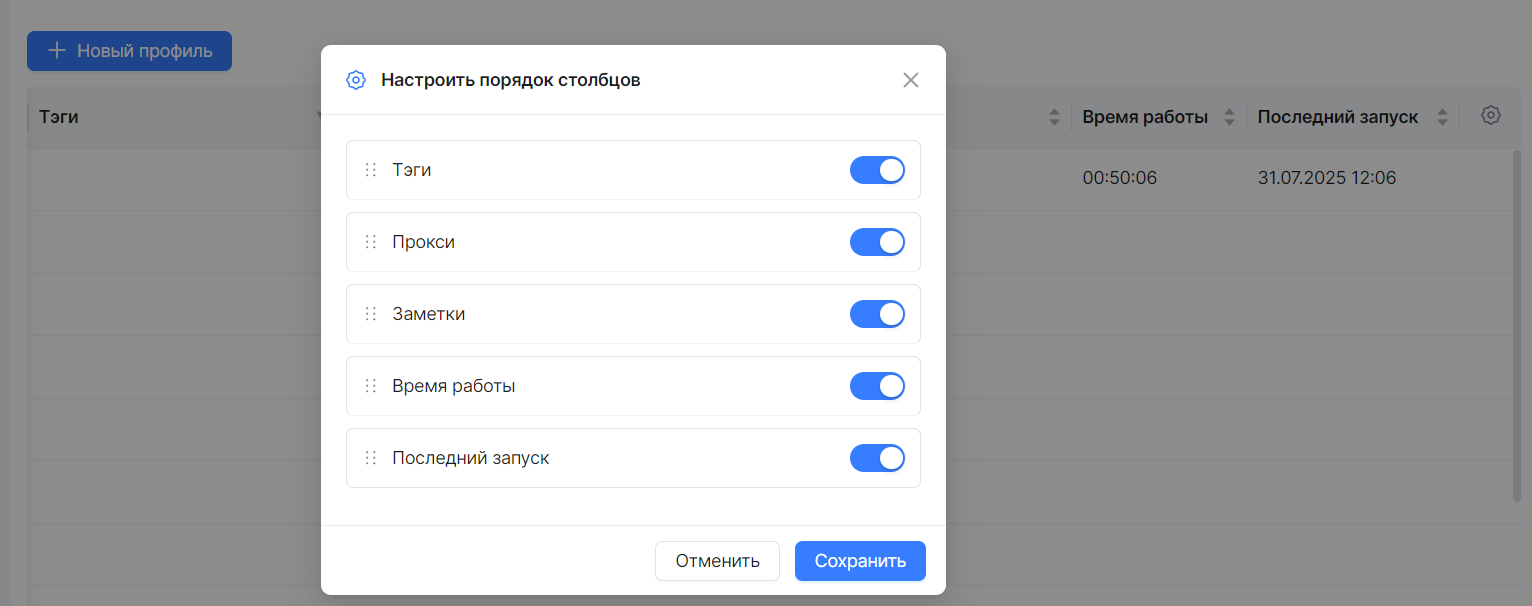Select the Новый профиль button

pyautogui.click(x=129, y=50)
